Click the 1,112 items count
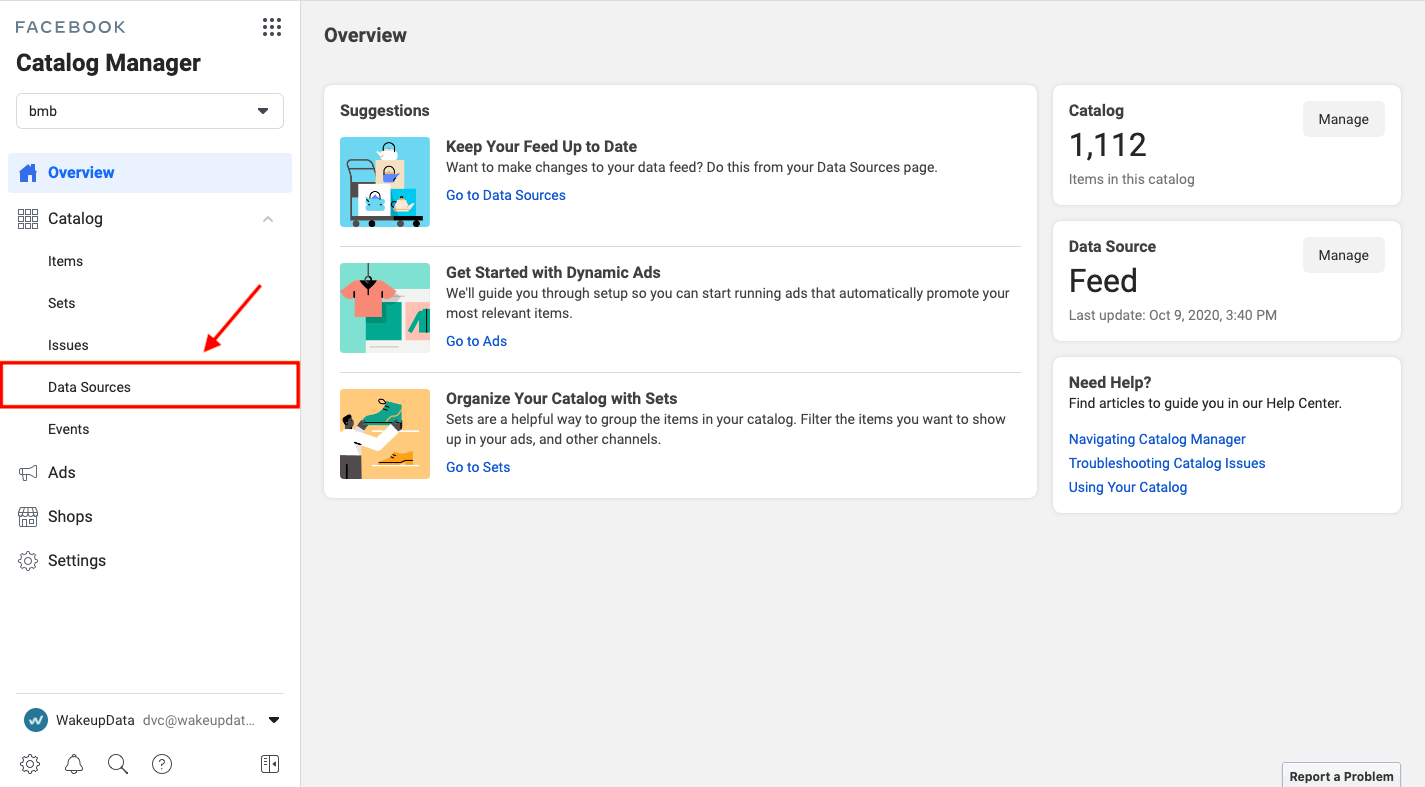 click(1108, 145)
